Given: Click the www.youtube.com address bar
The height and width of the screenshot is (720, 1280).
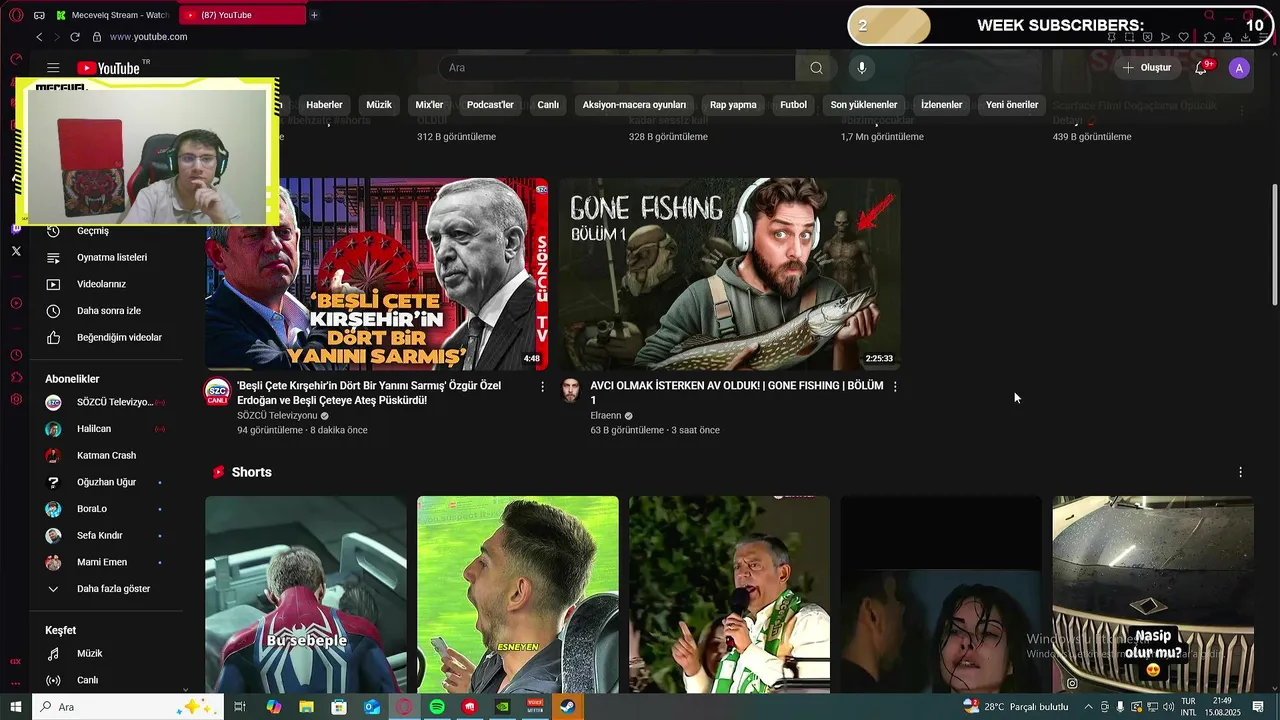Looking at the screenshot, I should (x=148, y=37).
